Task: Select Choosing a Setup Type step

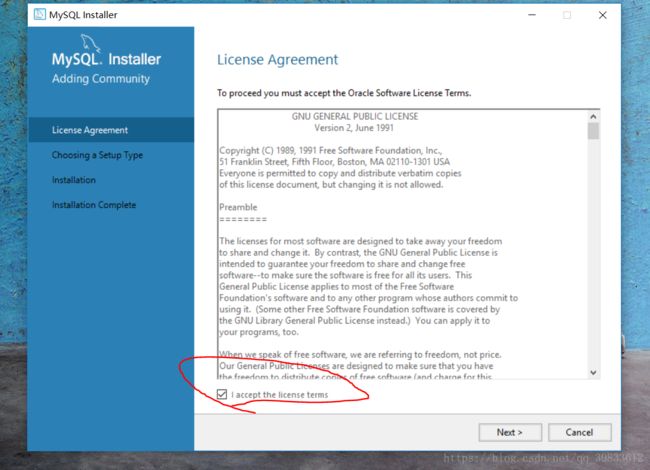Action: pos(97,155)
